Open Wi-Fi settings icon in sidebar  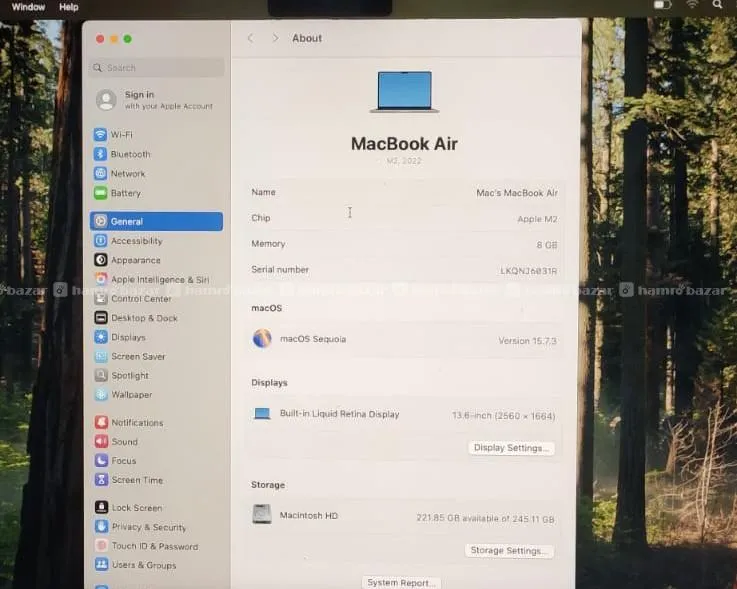(100, 134)
